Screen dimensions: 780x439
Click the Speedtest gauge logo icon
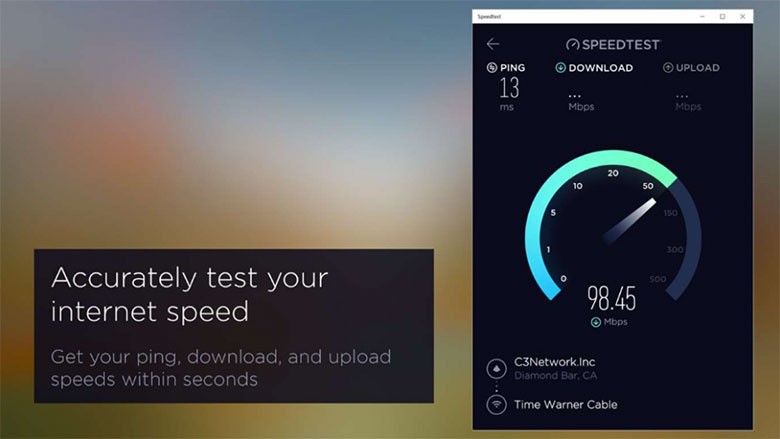coord(573,45)
